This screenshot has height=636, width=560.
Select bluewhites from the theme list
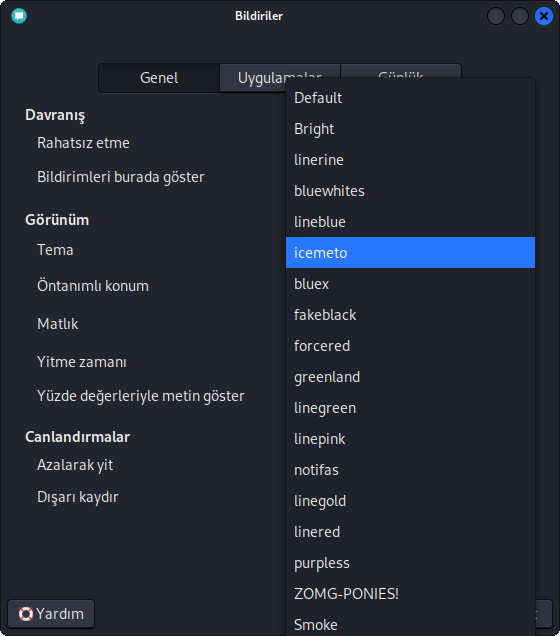pyautogui.click(x=410, y=191)
